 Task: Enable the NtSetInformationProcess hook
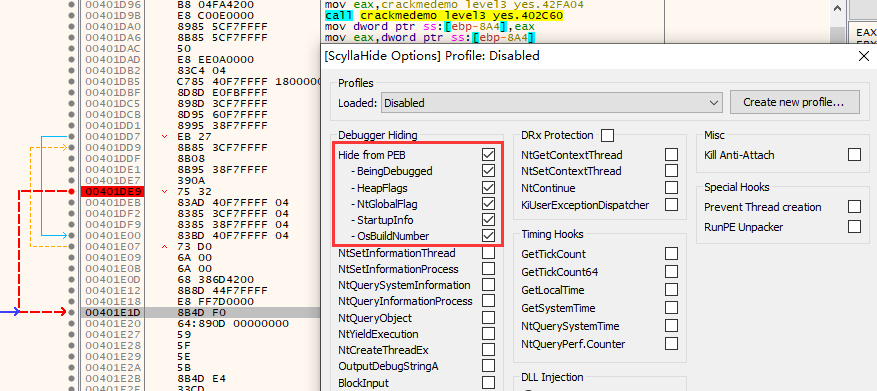pyautogui.click(x=488, y=268)
